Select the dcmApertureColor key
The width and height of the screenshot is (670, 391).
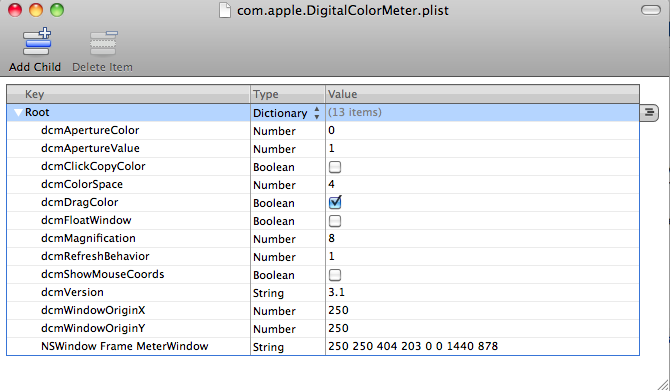point(90,130)
